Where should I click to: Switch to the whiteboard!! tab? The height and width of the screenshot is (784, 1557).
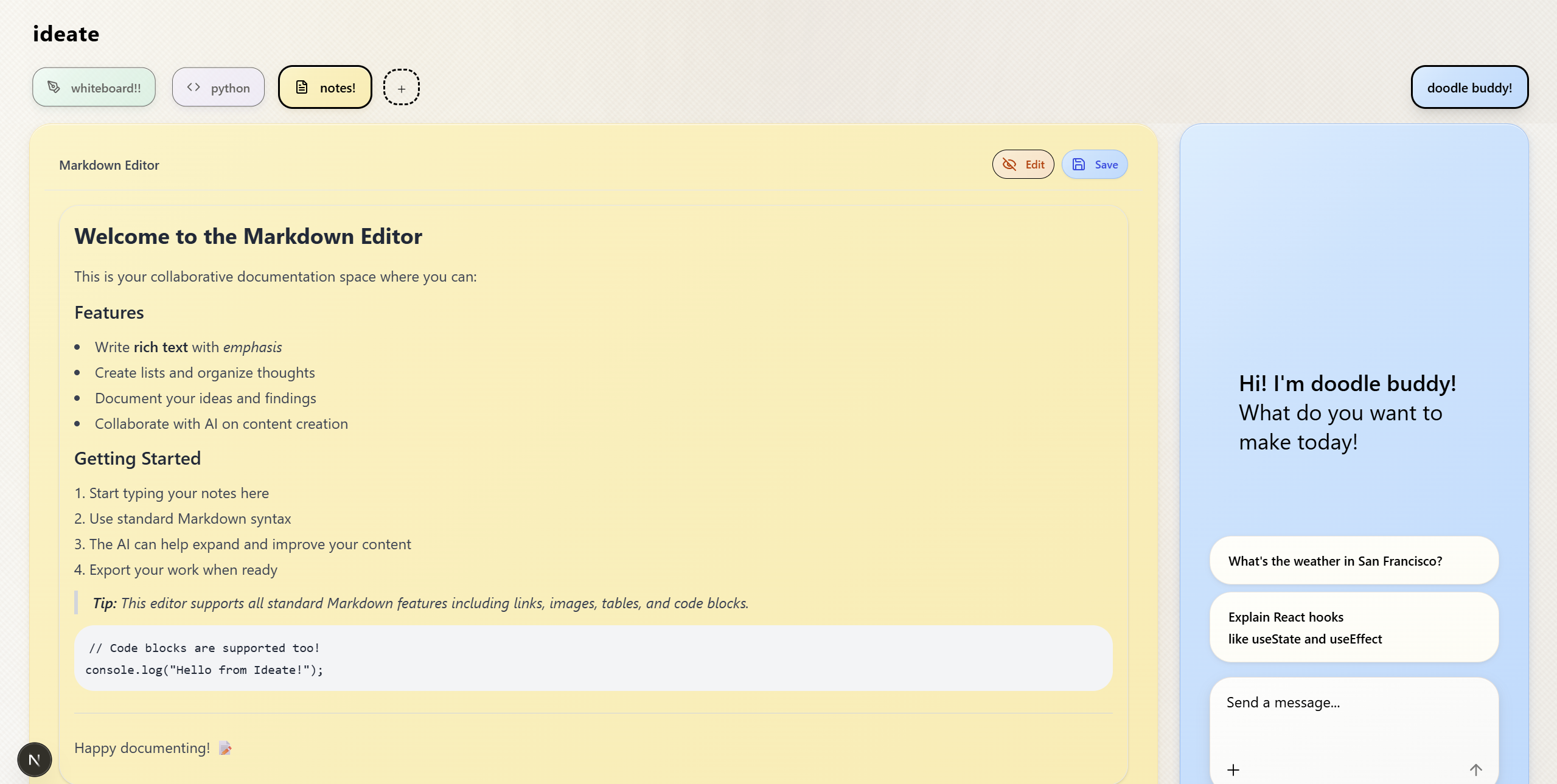coord(105,88)
